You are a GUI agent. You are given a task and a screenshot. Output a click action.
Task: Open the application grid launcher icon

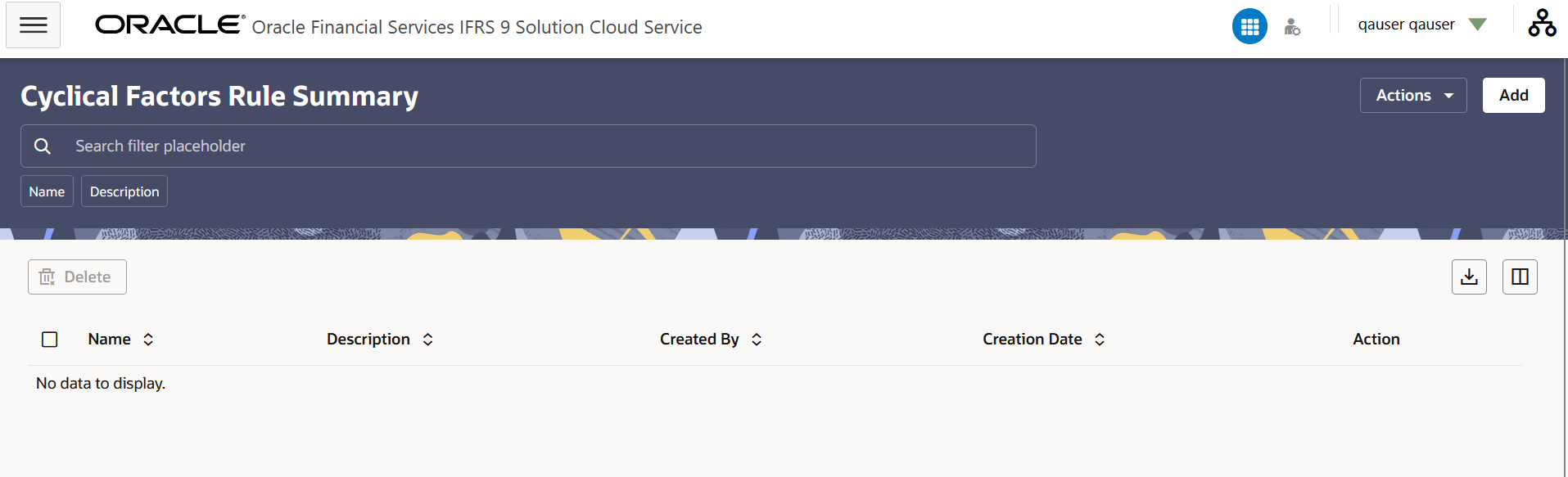coord(1249,27)
